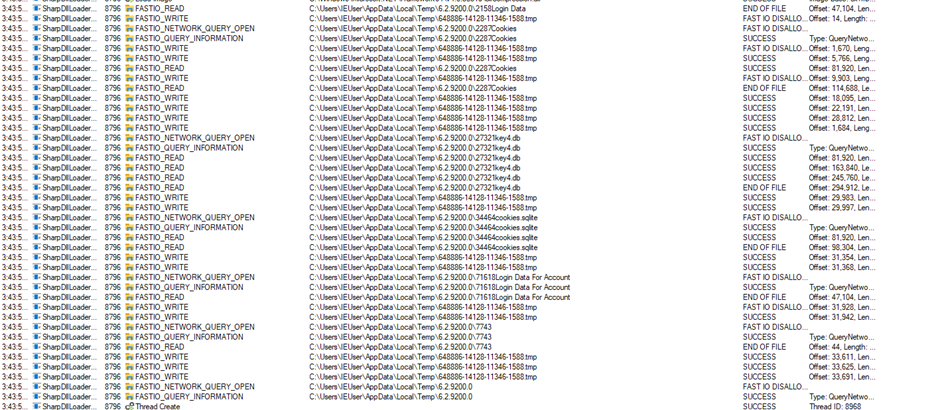Viewport: 940px width, 410px height.
Task: Select detail cell with Offset: 163,840
Action: tap(842, 168)
